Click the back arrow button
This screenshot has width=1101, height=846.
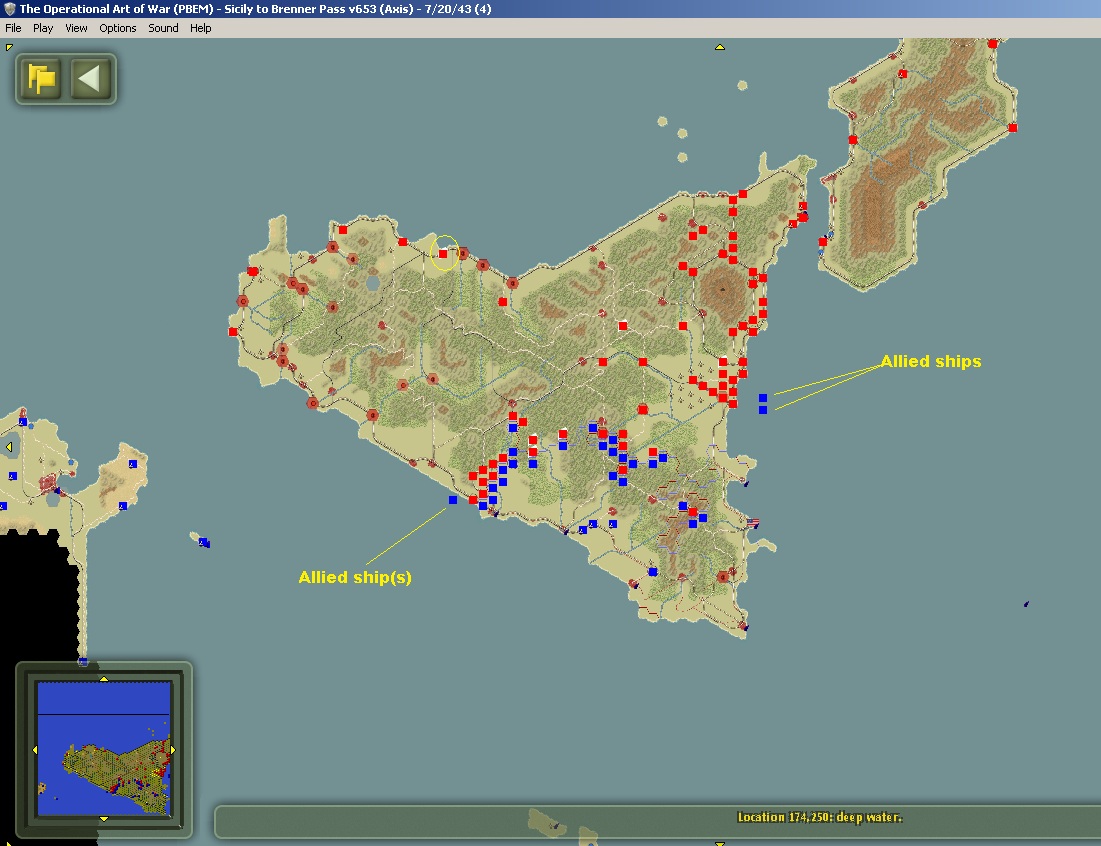click(91, 79)
